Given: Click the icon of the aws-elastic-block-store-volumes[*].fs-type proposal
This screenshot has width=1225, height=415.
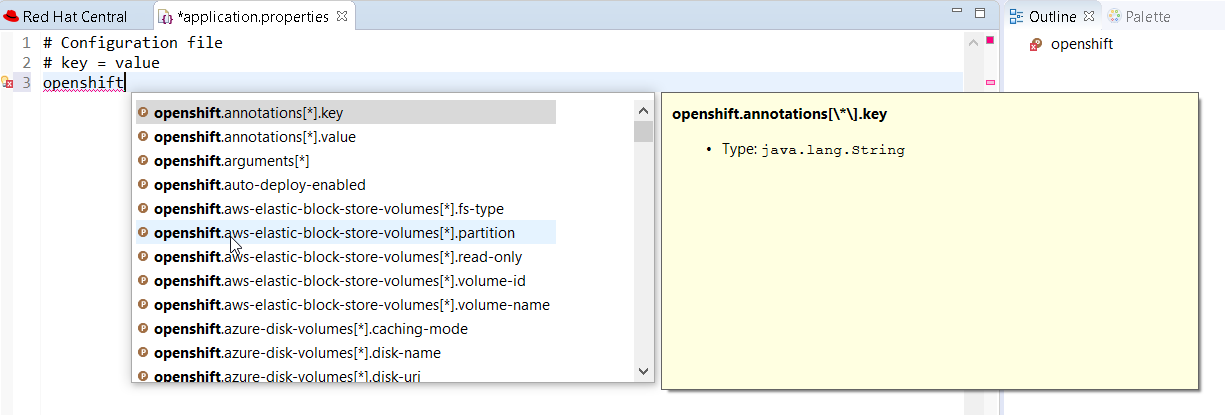Looking at the screenshot, I should [x=143, y=209].
